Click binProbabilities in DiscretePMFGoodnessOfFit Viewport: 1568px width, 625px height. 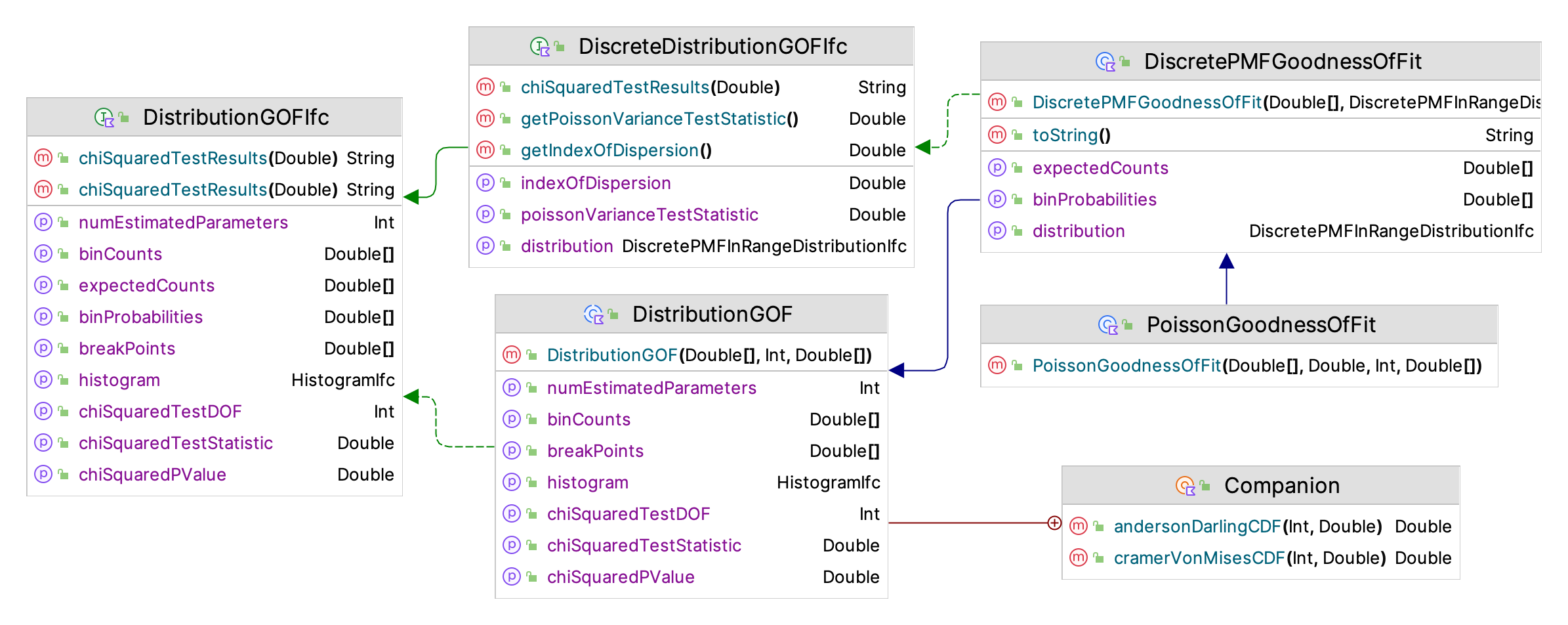(1094, 200)
